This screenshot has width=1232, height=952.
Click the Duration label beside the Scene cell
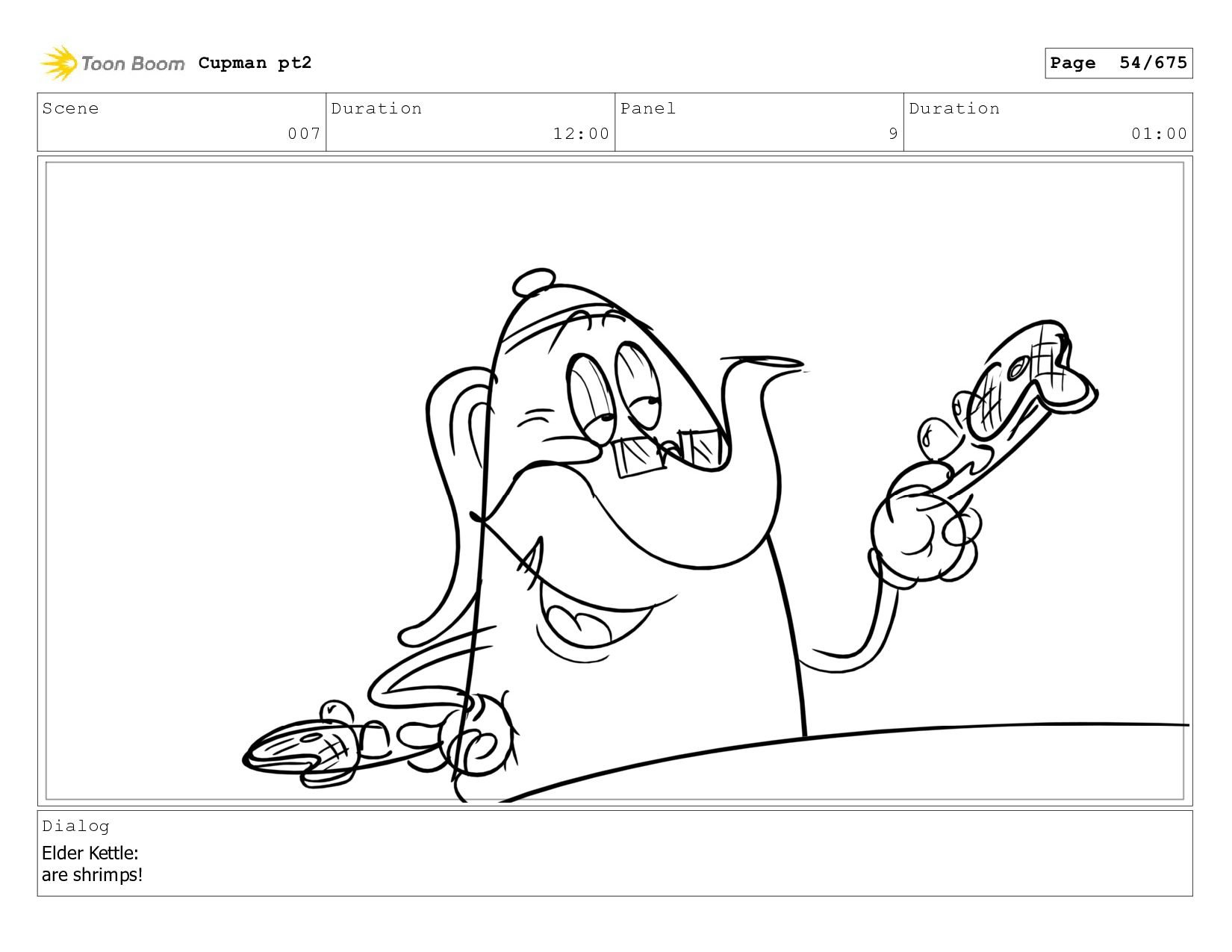tap(376, 108)
